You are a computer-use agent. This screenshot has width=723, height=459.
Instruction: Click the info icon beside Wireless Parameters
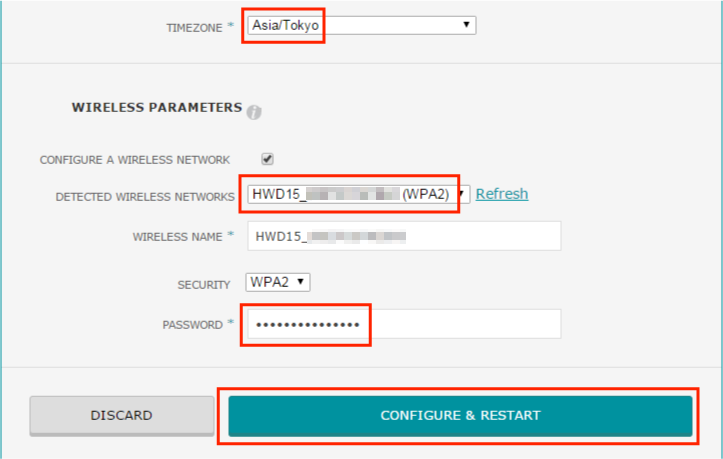254,112
